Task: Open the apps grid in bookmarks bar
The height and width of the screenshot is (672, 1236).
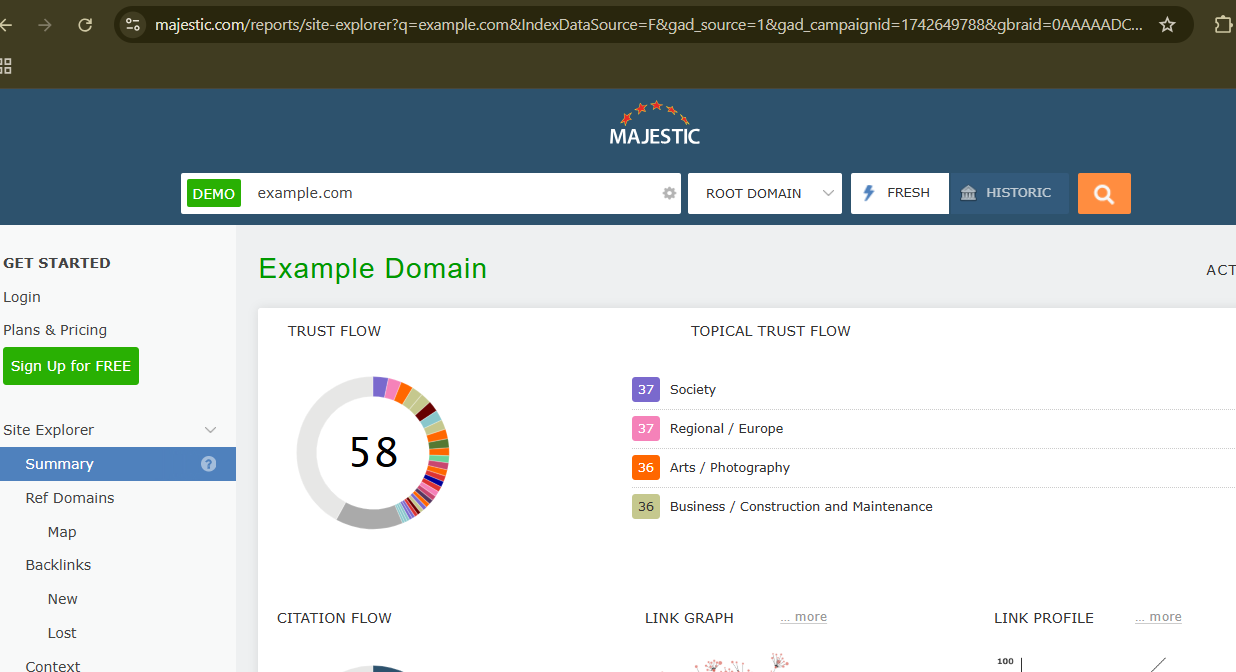Action: [6, 66]
